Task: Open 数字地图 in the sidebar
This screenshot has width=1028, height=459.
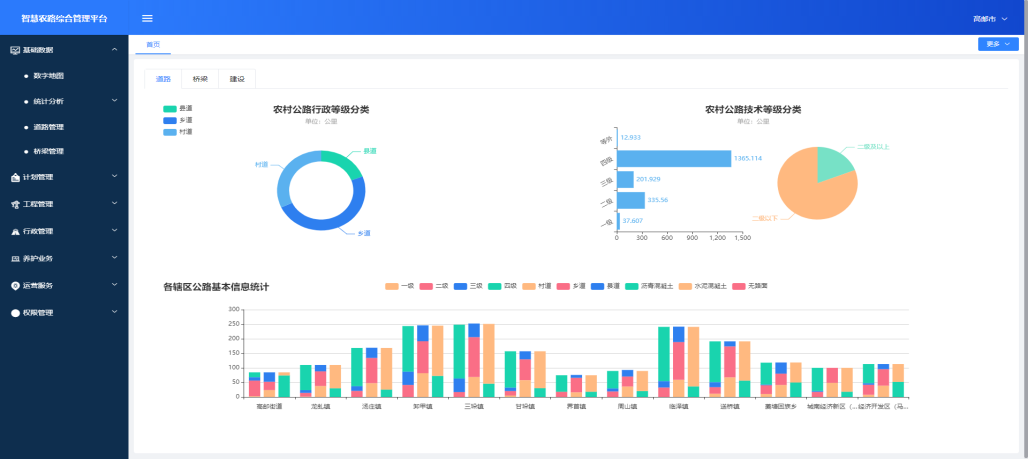Action: pyautogui.click(x=48, y=75)
